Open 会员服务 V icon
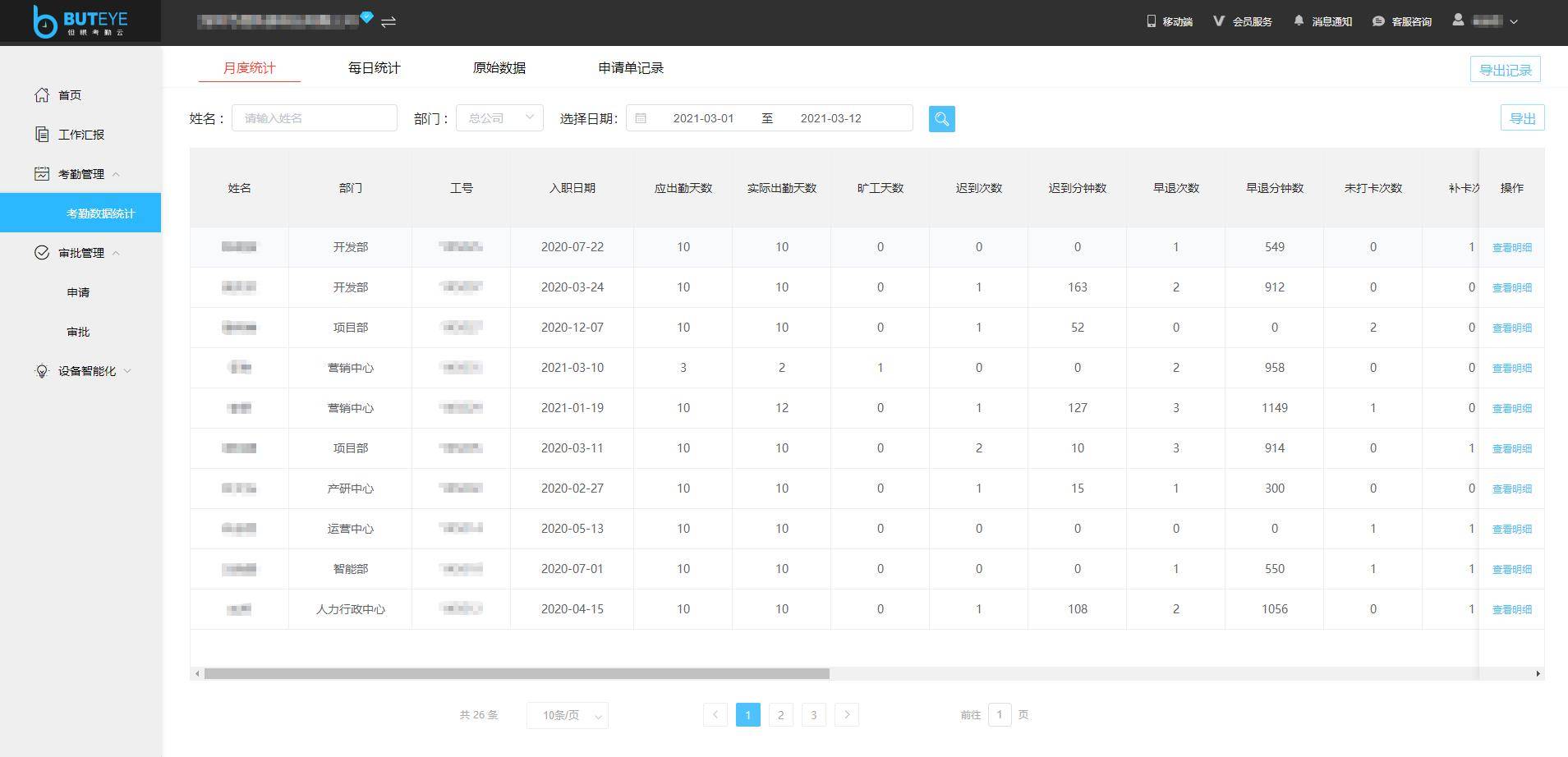1568x757 pixels. click(1219, 21)
